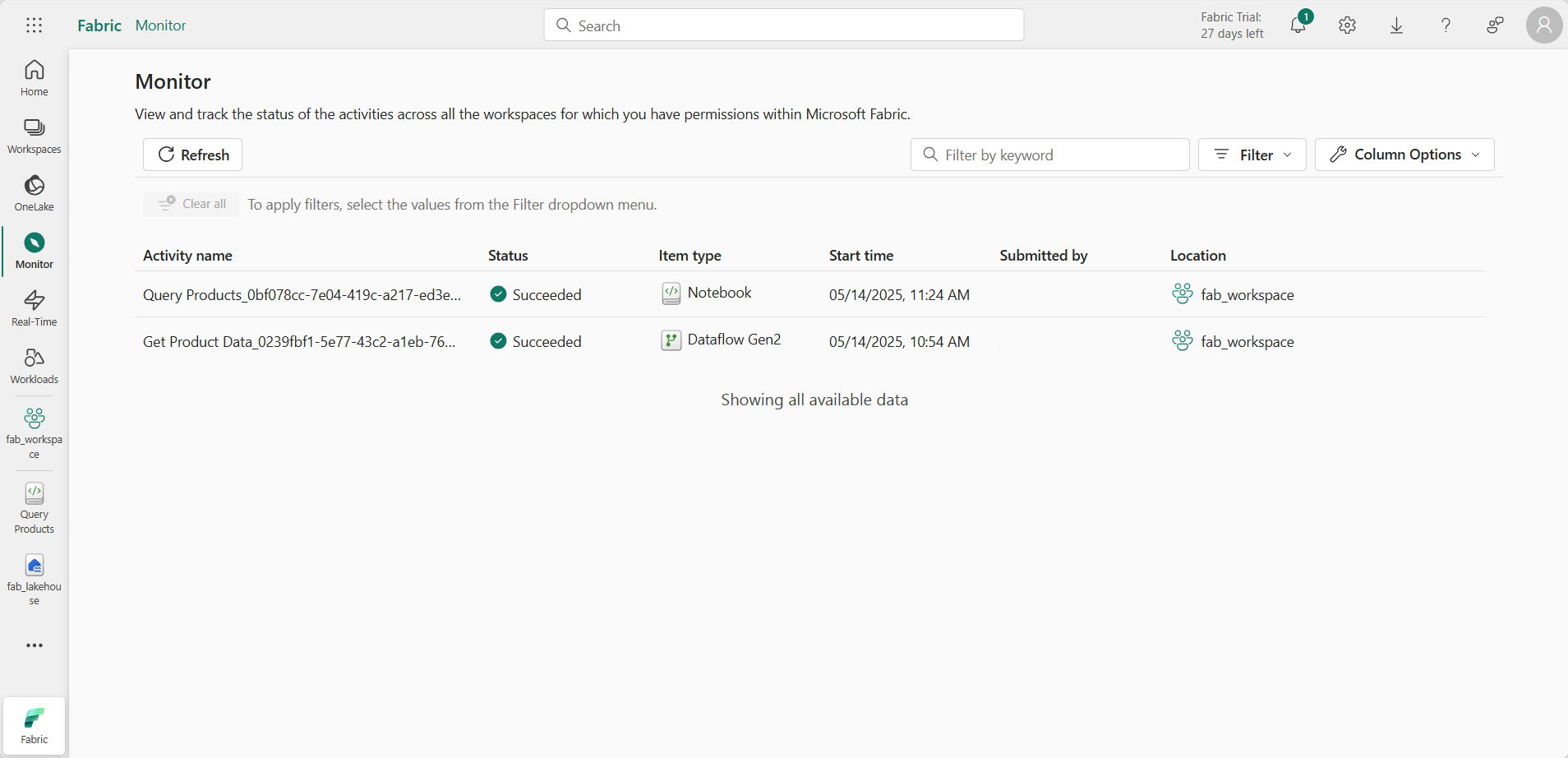Click Succeeded status icon for Get Product Data
Viewport: 1568px width, 758px height.
point(498,340)
